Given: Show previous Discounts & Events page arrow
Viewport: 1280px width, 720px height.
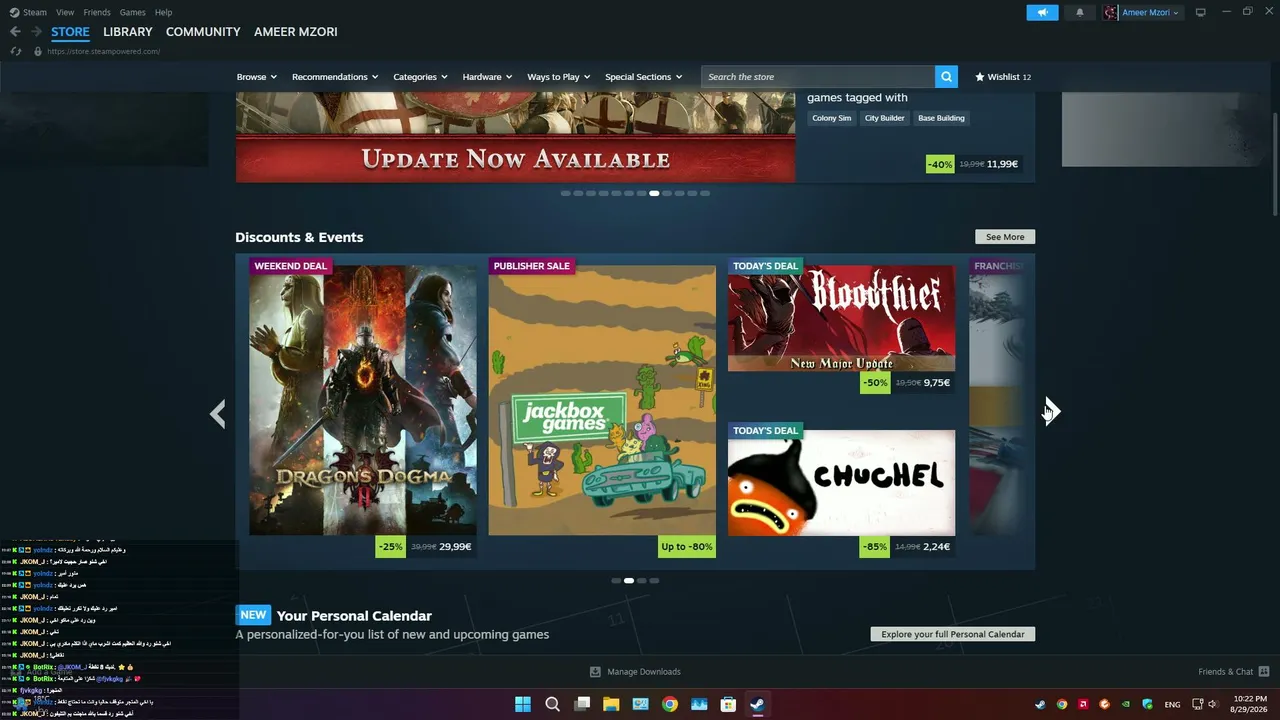Looking at the screenshot, I should (218, 413).
